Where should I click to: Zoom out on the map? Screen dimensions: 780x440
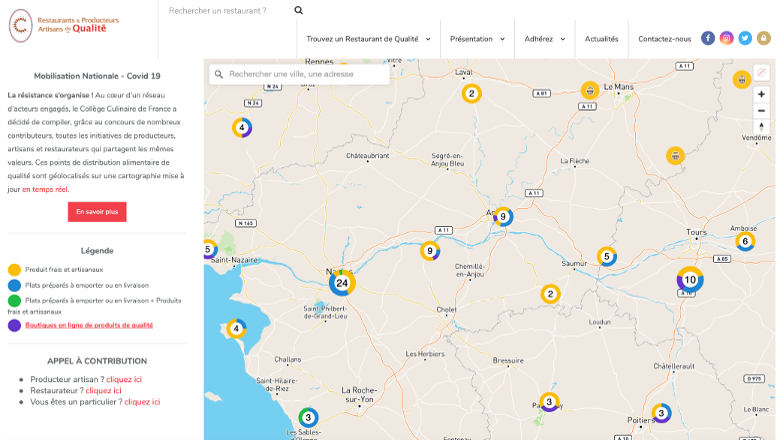click(761, 110)
